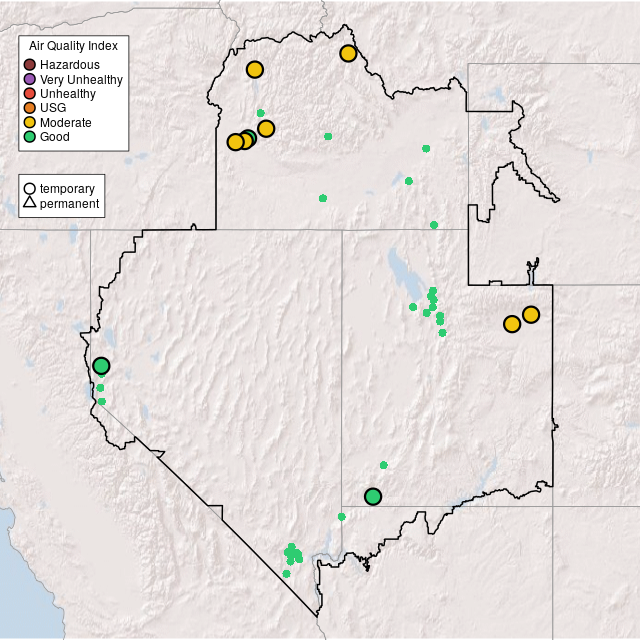Select the easternmost large yellow Moderate marker
This screenshot has height=640, width=640.
coord(531,315)
